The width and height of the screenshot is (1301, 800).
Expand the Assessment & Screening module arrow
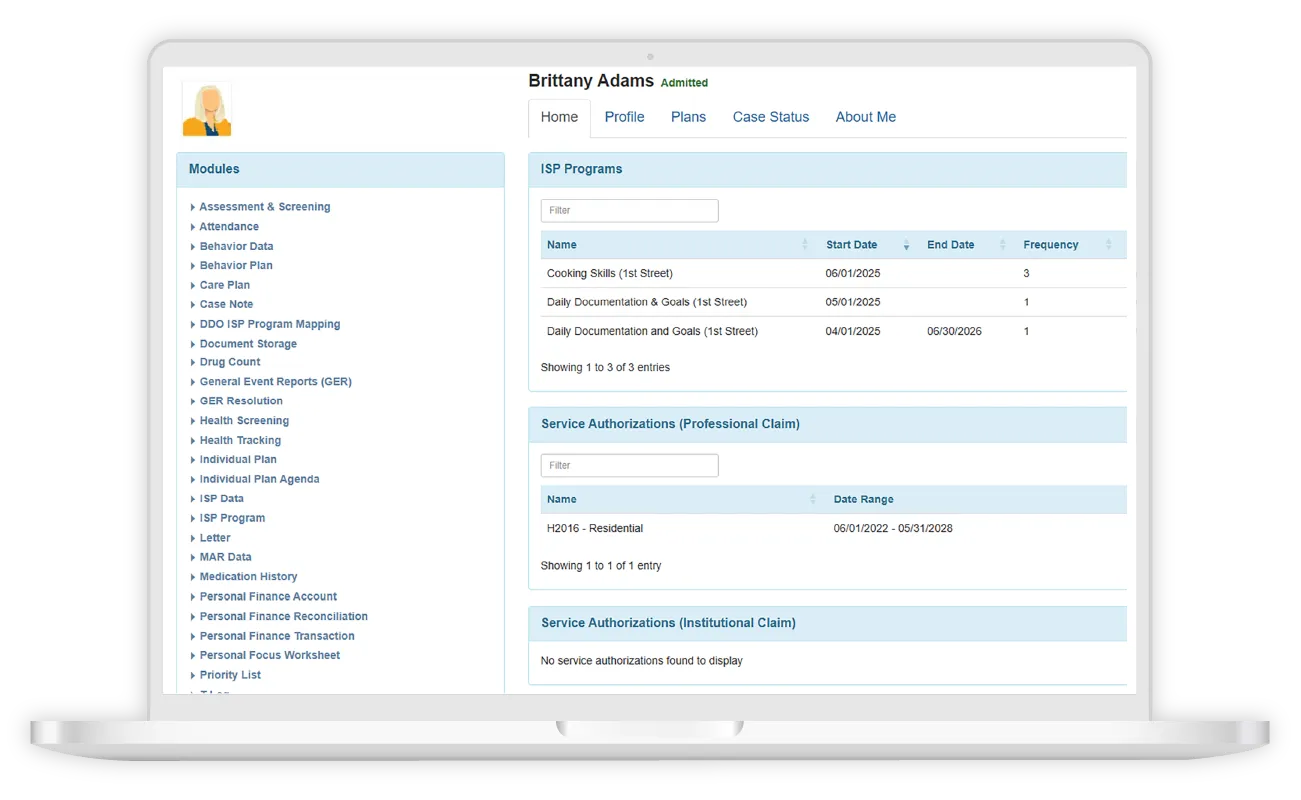click(193, 208)
